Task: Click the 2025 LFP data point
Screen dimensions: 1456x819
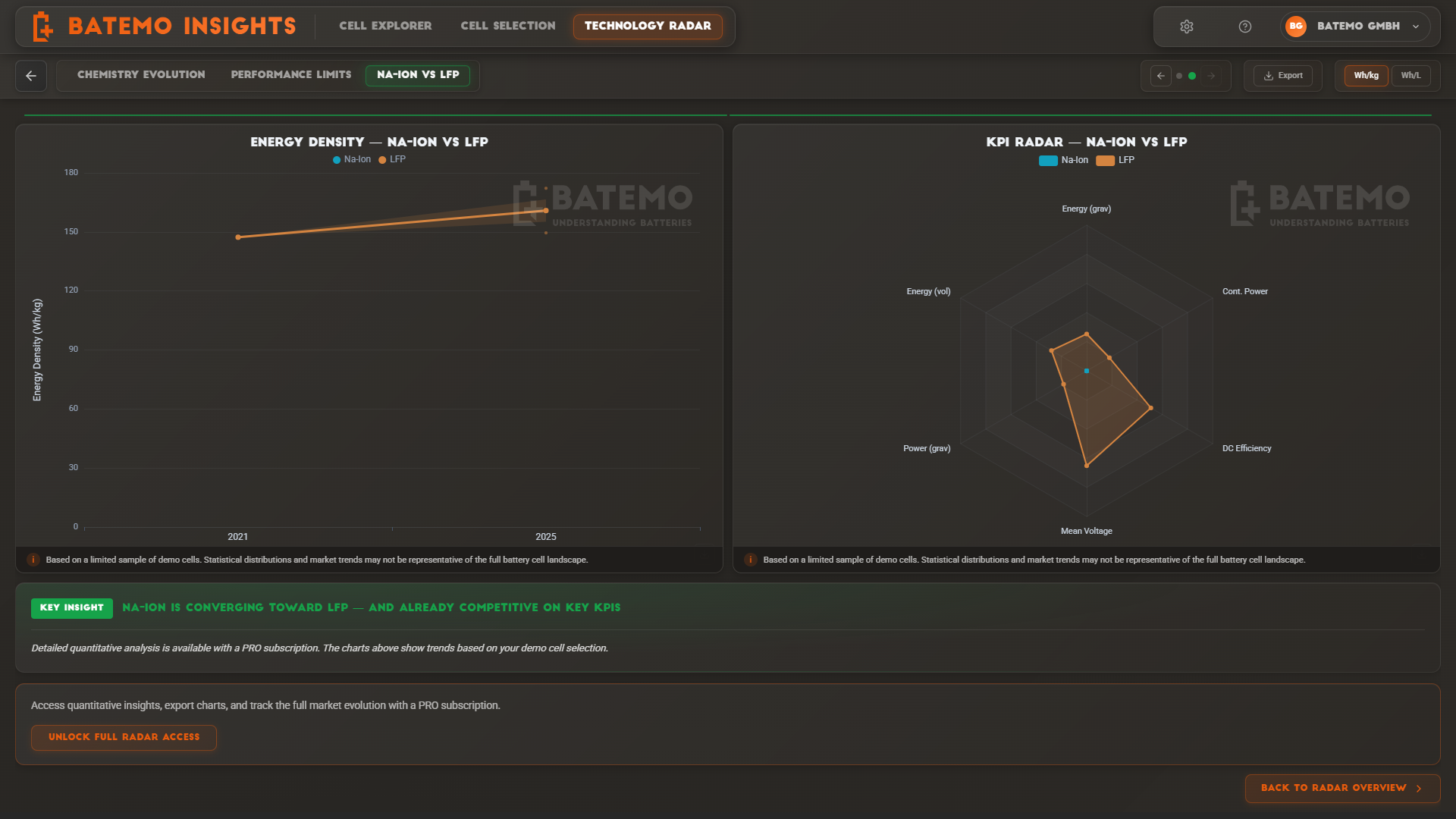Action: [546, 211]
